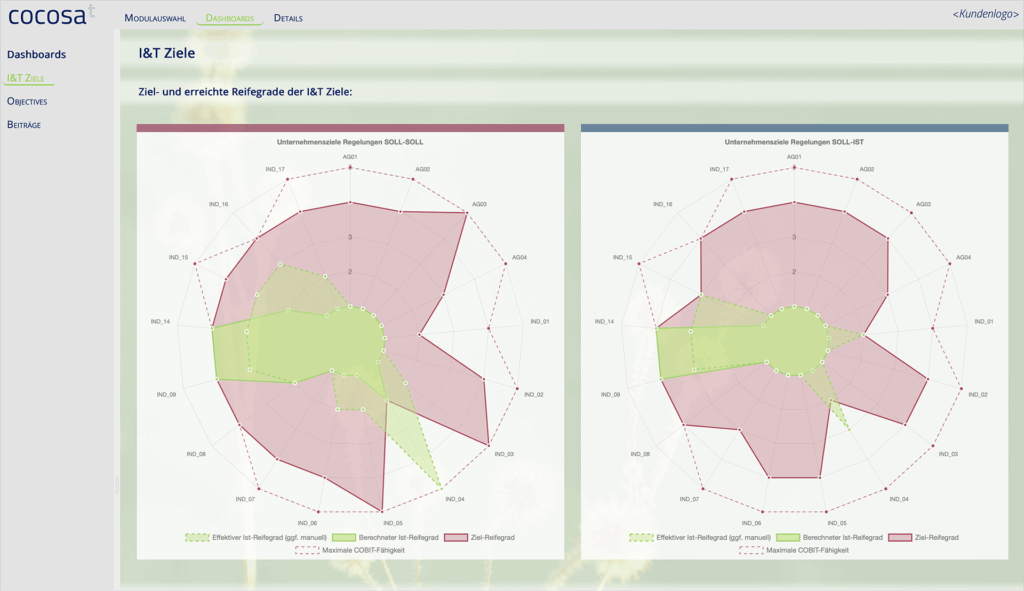Image resolution: width=1024 pixels, height=591 pixels.
Task: Click the IND_05 label in SOLL-SOLL chart
Action: tap(392, 523)
